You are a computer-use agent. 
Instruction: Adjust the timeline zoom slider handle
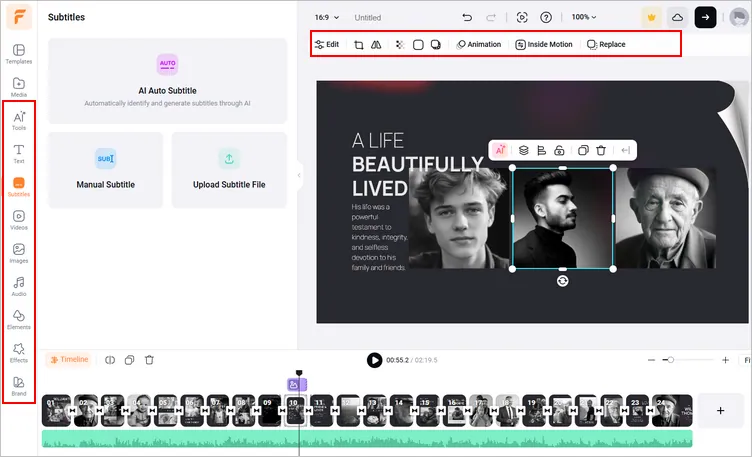click(670, 360)
